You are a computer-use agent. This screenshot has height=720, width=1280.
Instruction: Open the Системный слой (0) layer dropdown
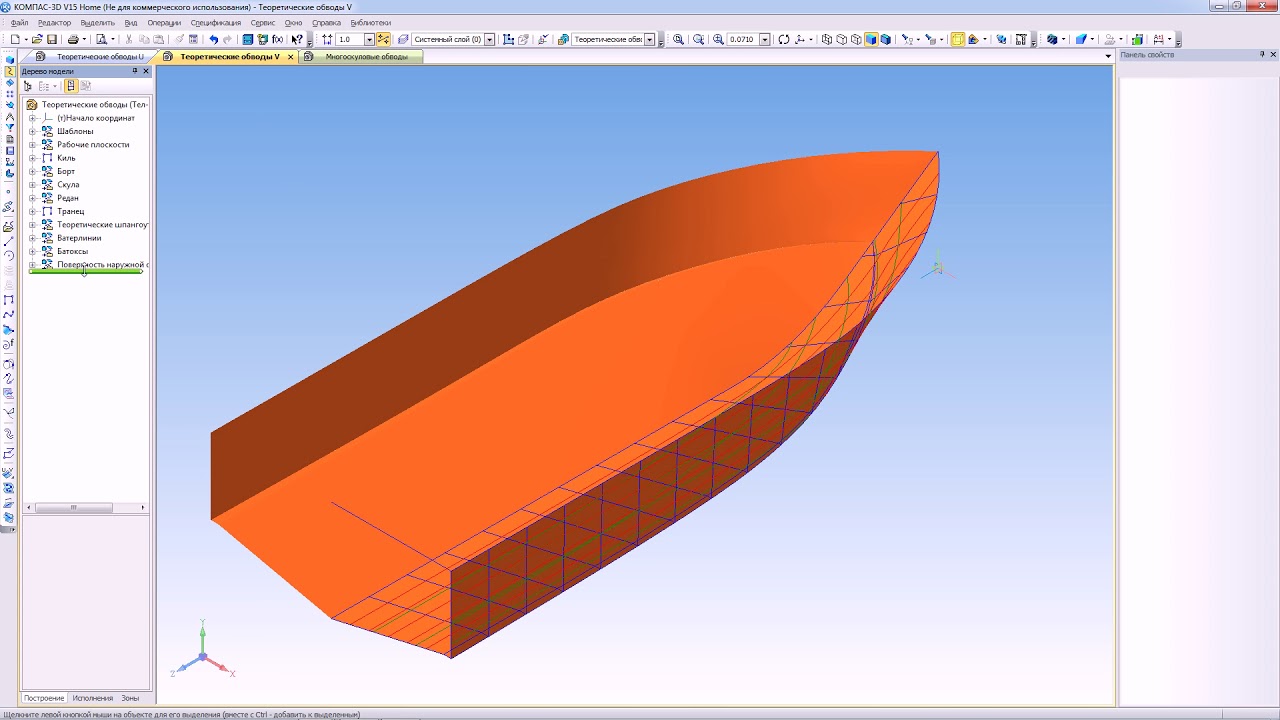489,40
